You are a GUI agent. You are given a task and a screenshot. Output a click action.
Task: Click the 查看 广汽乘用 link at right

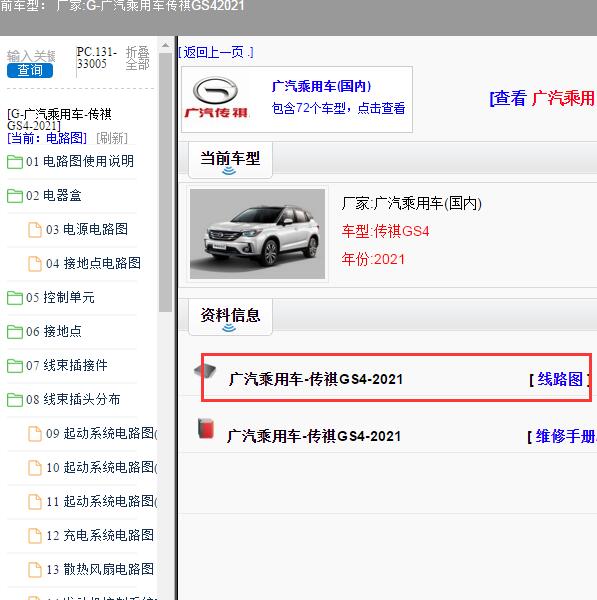click(x=543, y=98)
